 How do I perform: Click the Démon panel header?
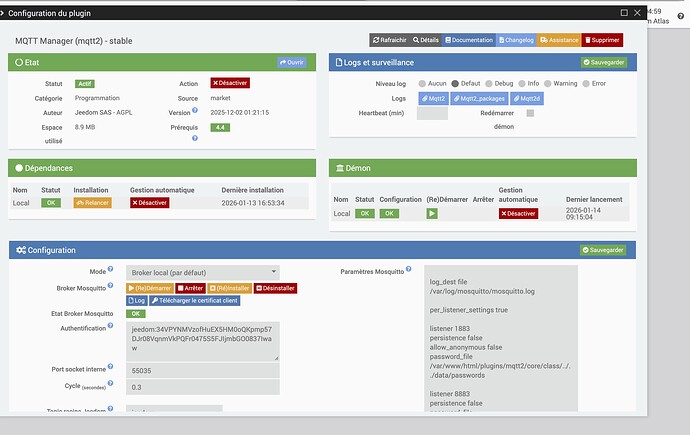click(483, 168)
